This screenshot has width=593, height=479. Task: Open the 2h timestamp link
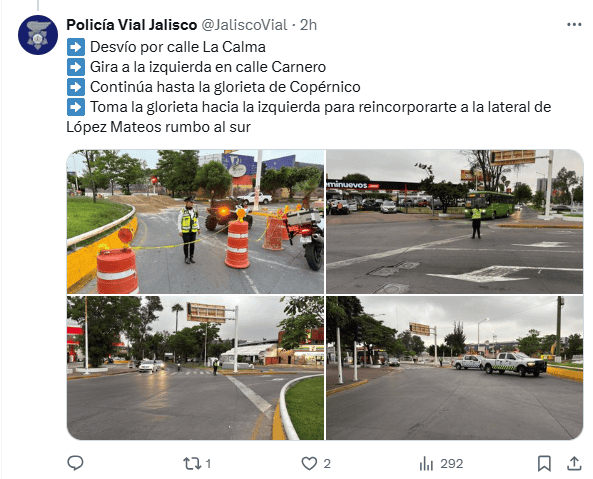click(x=308, y=25)
